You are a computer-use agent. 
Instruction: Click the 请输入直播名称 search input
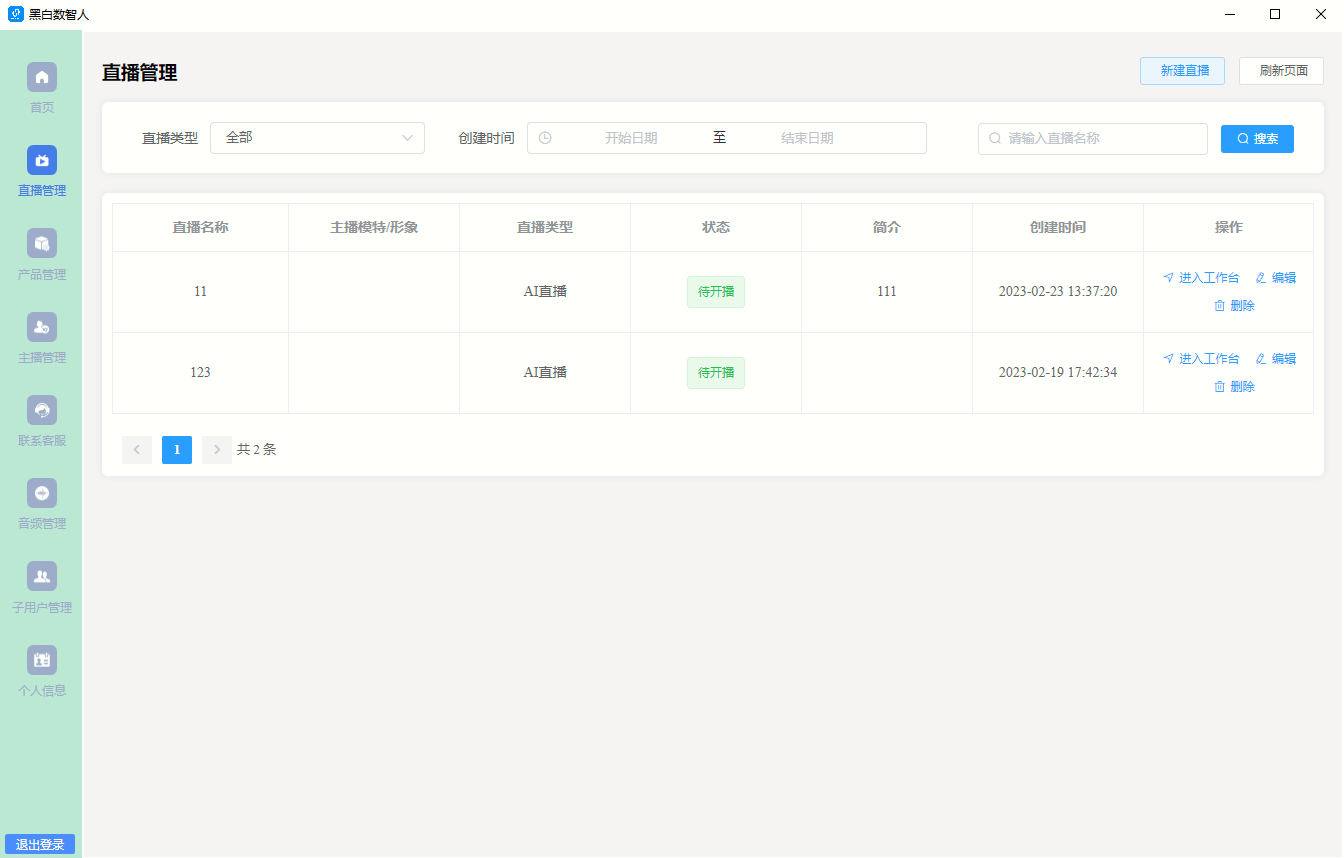click(1093, 139)
